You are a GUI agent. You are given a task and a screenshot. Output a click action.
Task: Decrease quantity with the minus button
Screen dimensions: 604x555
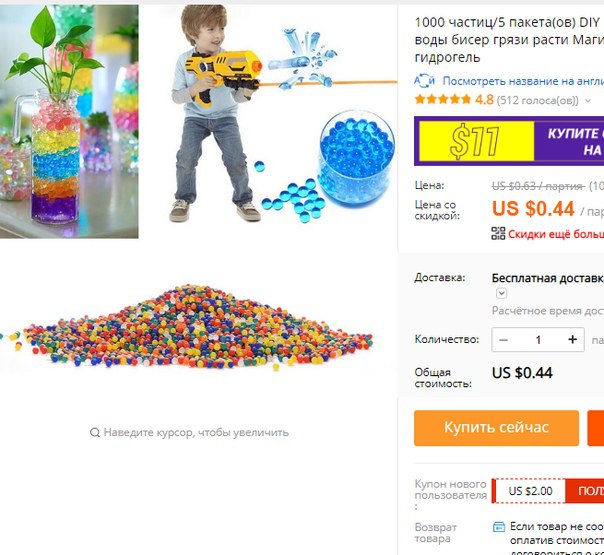[x=503, y=340]
